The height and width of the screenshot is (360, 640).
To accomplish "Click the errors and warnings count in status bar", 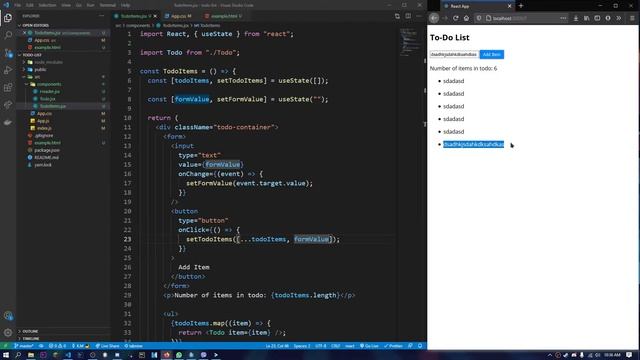I will pos(58,346).
